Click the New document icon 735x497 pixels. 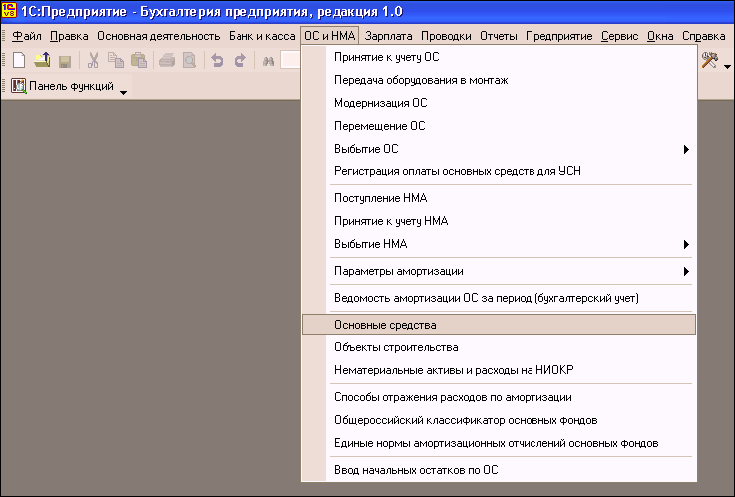pyautogui.click(x=19, y=61)
